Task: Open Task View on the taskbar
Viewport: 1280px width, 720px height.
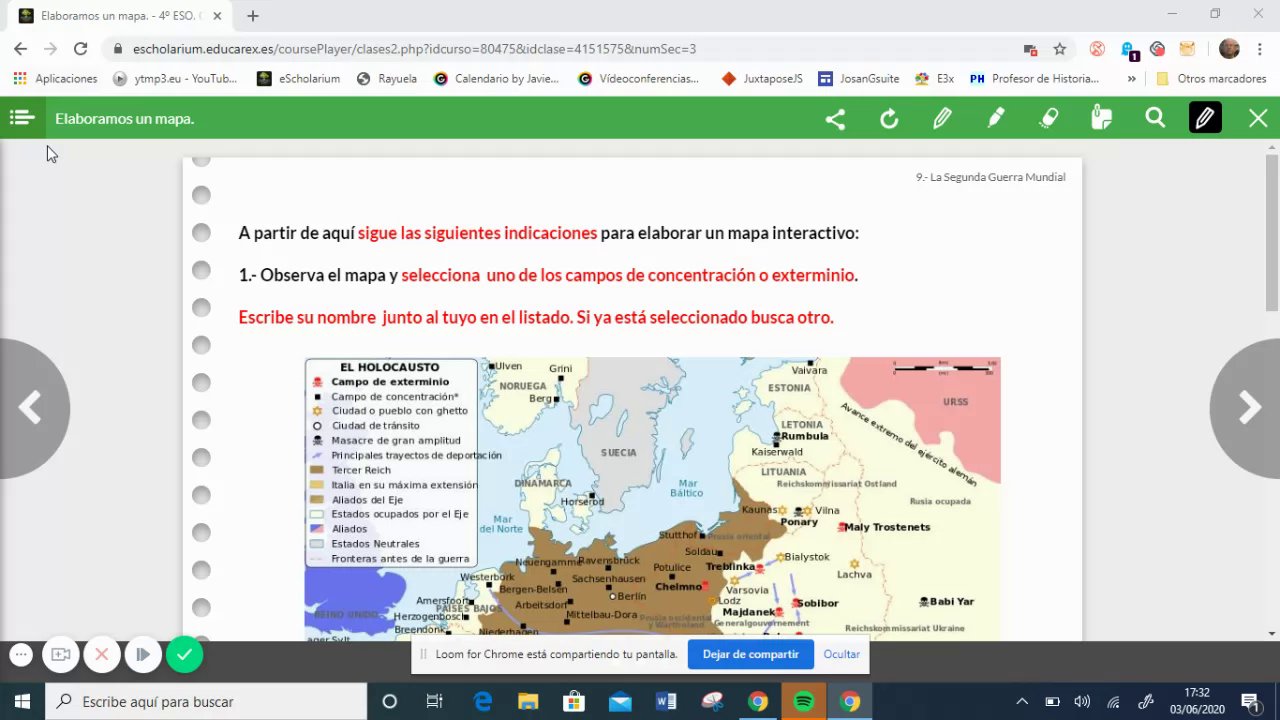Action: point(434,701)
